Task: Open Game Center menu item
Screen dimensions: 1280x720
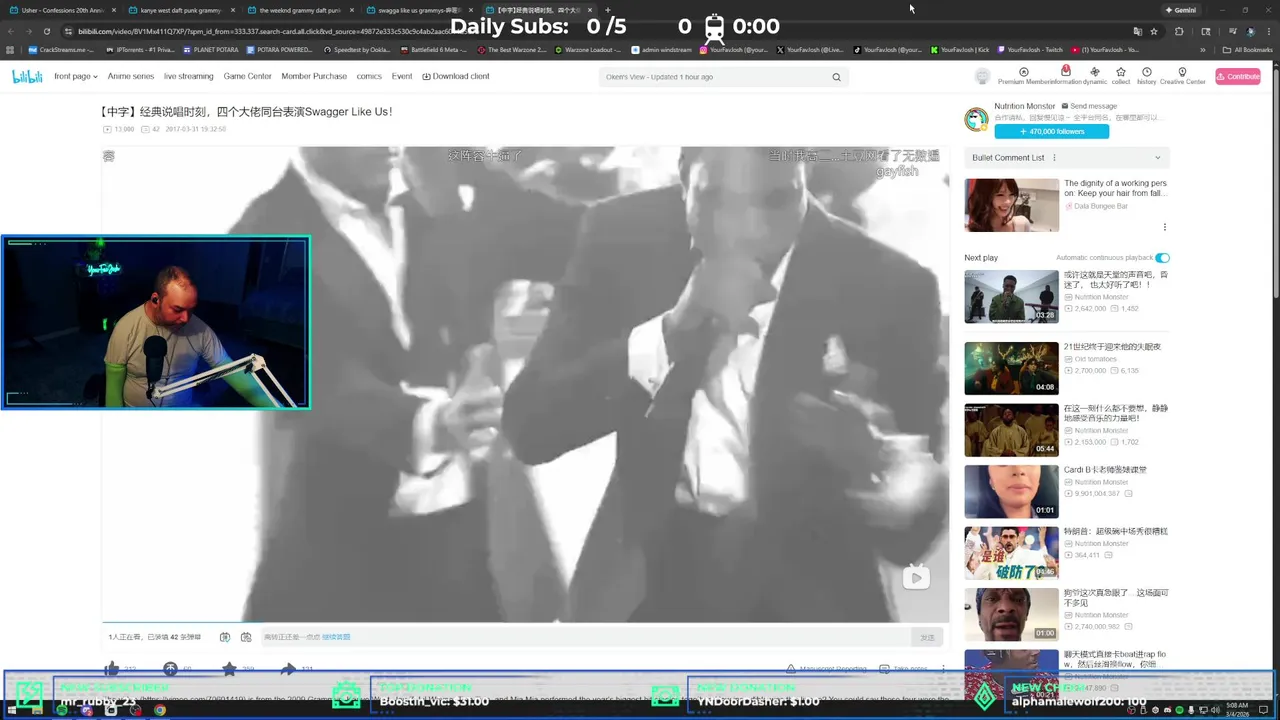Action: [x=247, y=76]
